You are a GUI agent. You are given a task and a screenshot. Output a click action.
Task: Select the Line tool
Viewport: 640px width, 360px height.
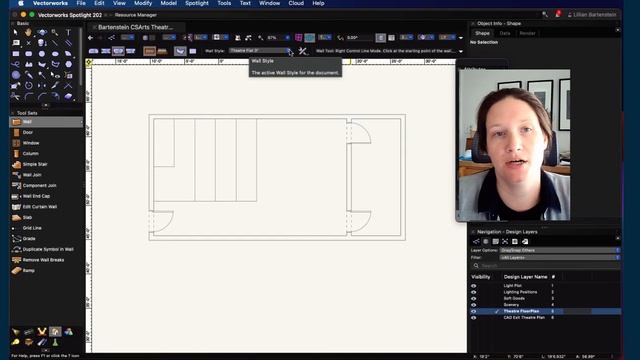(55, 43)
